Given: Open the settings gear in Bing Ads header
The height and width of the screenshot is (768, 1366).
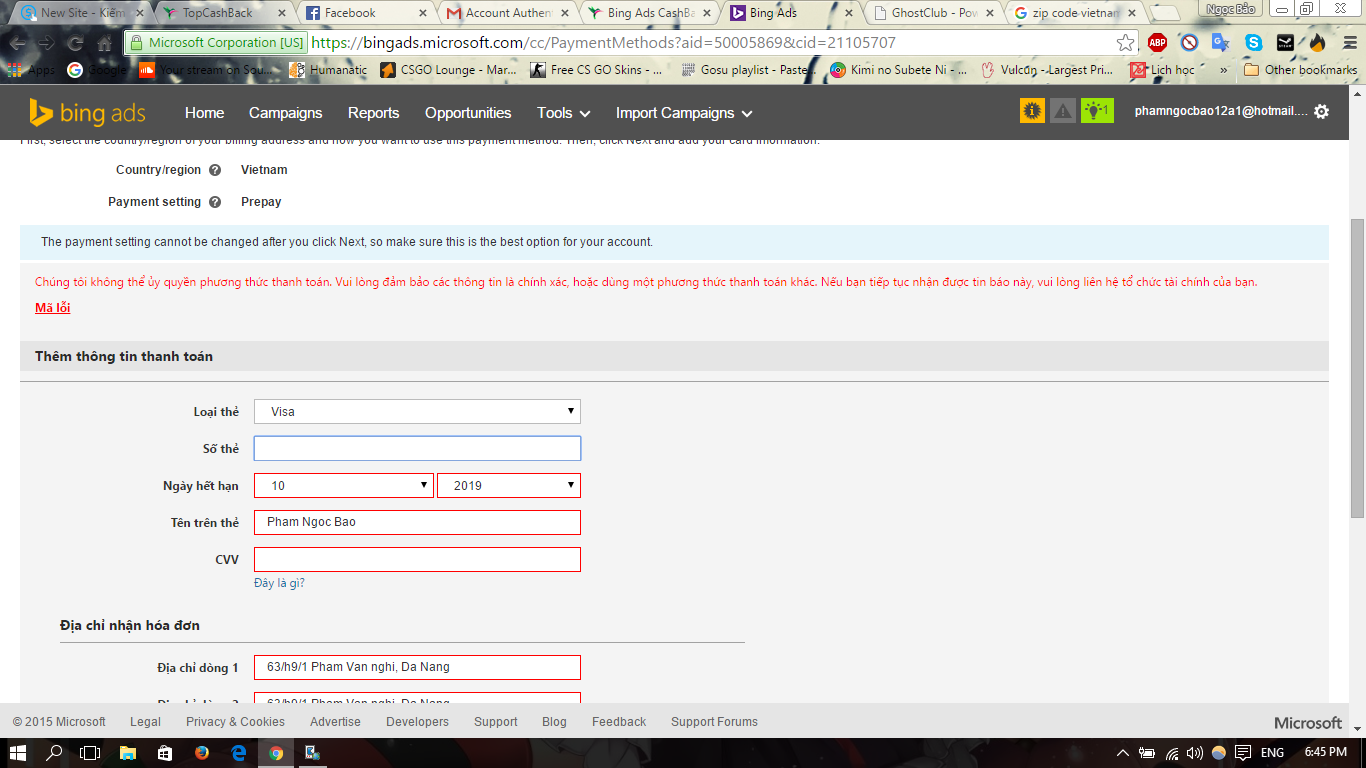Looking at the screenshot, I should pyautogui.click(x=1321, y=112).
